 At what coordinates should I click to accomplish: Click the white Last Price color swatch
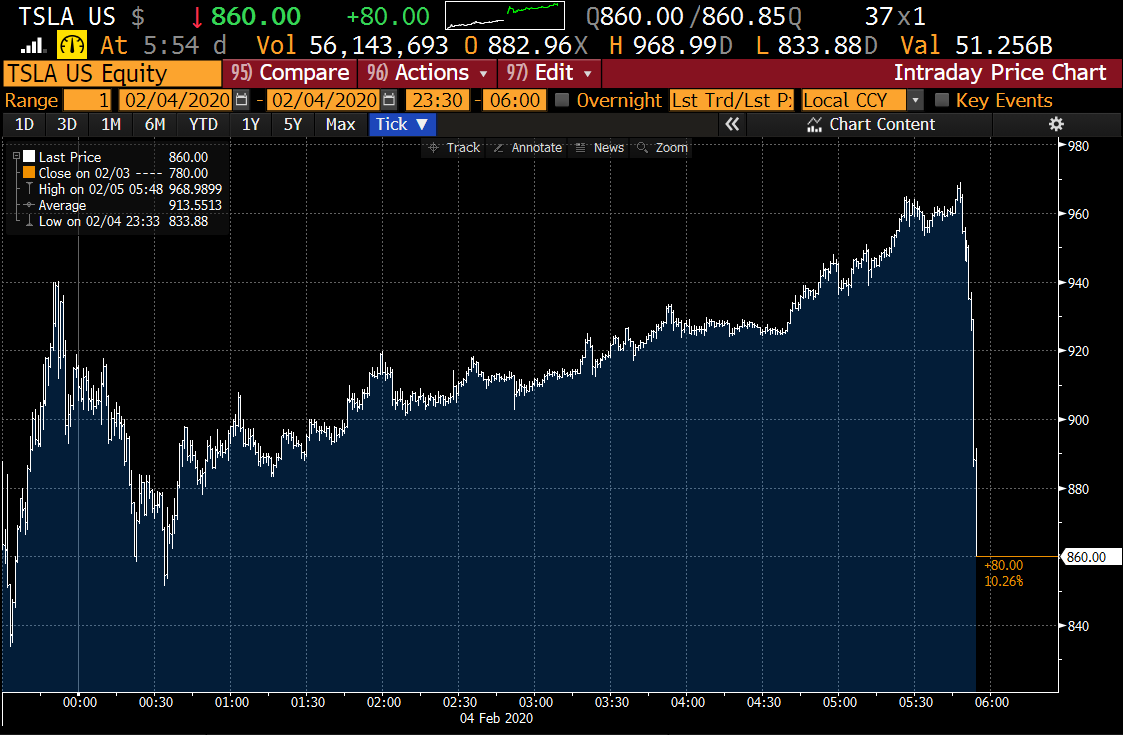click(x=29, y=156)
